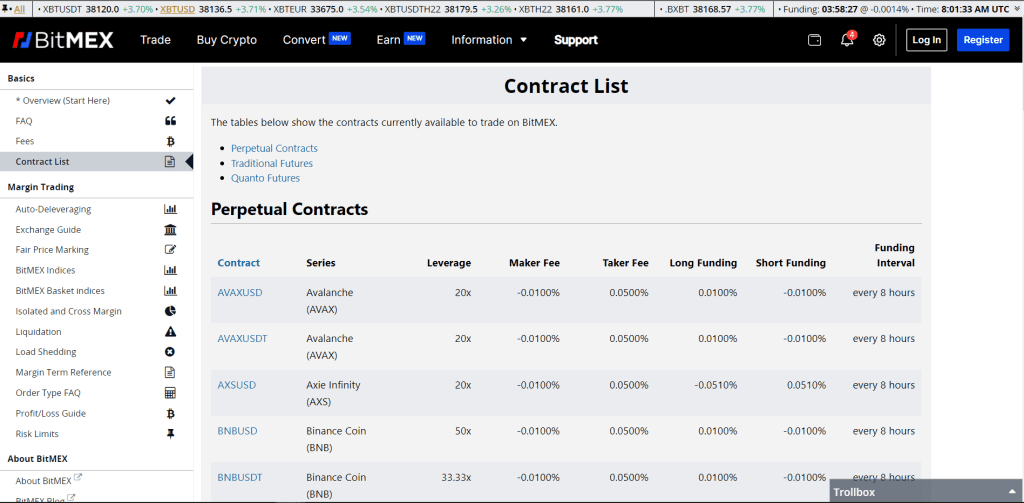Screen dimensions: 1024x503
Task: Click the circled X icon beside Load Shedding
Action: pyautogui.click(x=170, y=352)
